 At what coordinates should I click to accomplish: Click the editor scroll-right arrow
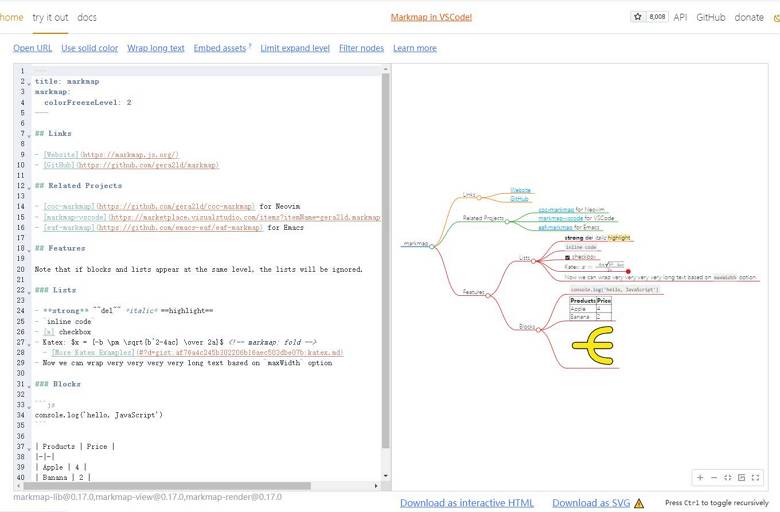coord(376,486)
